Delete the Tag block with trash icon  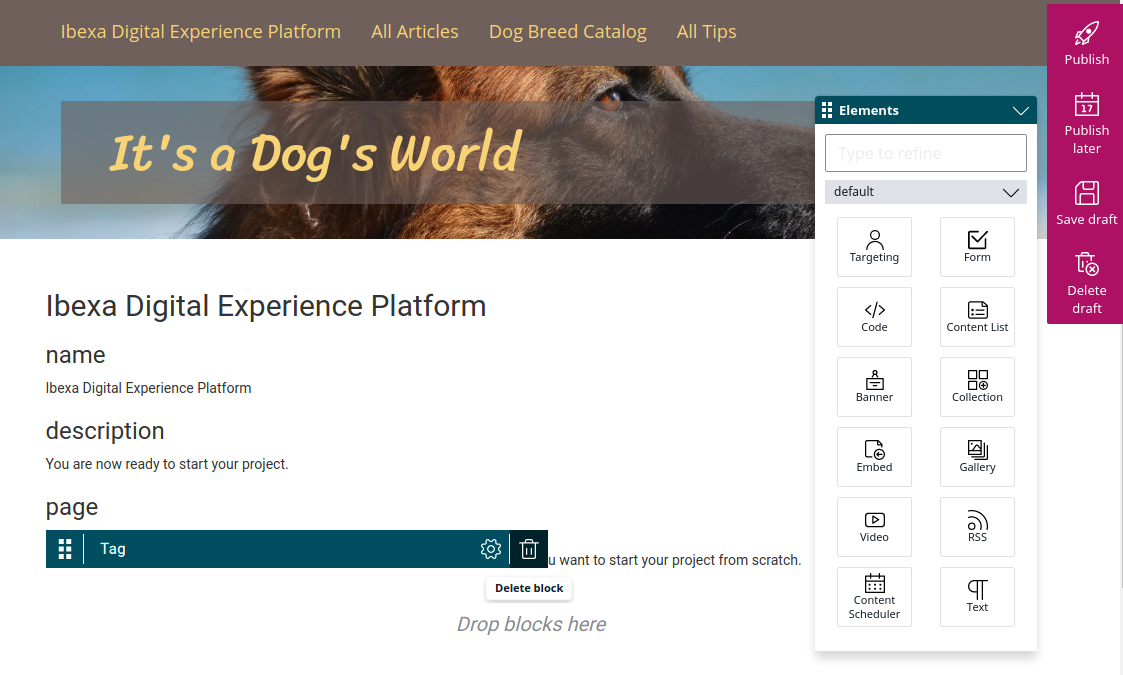coord(529,549)
